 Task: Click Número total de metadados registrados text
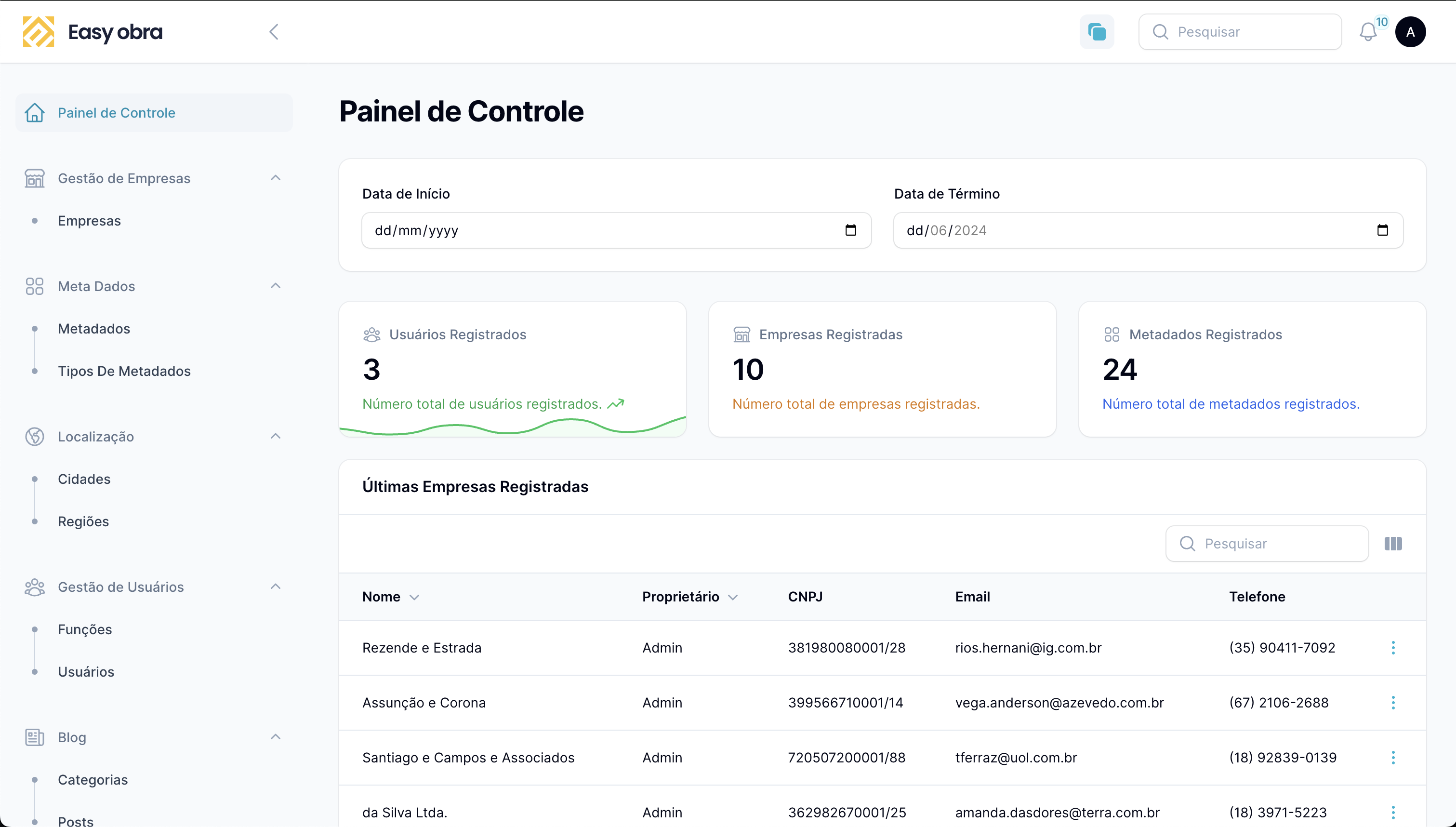(1231, 404)
